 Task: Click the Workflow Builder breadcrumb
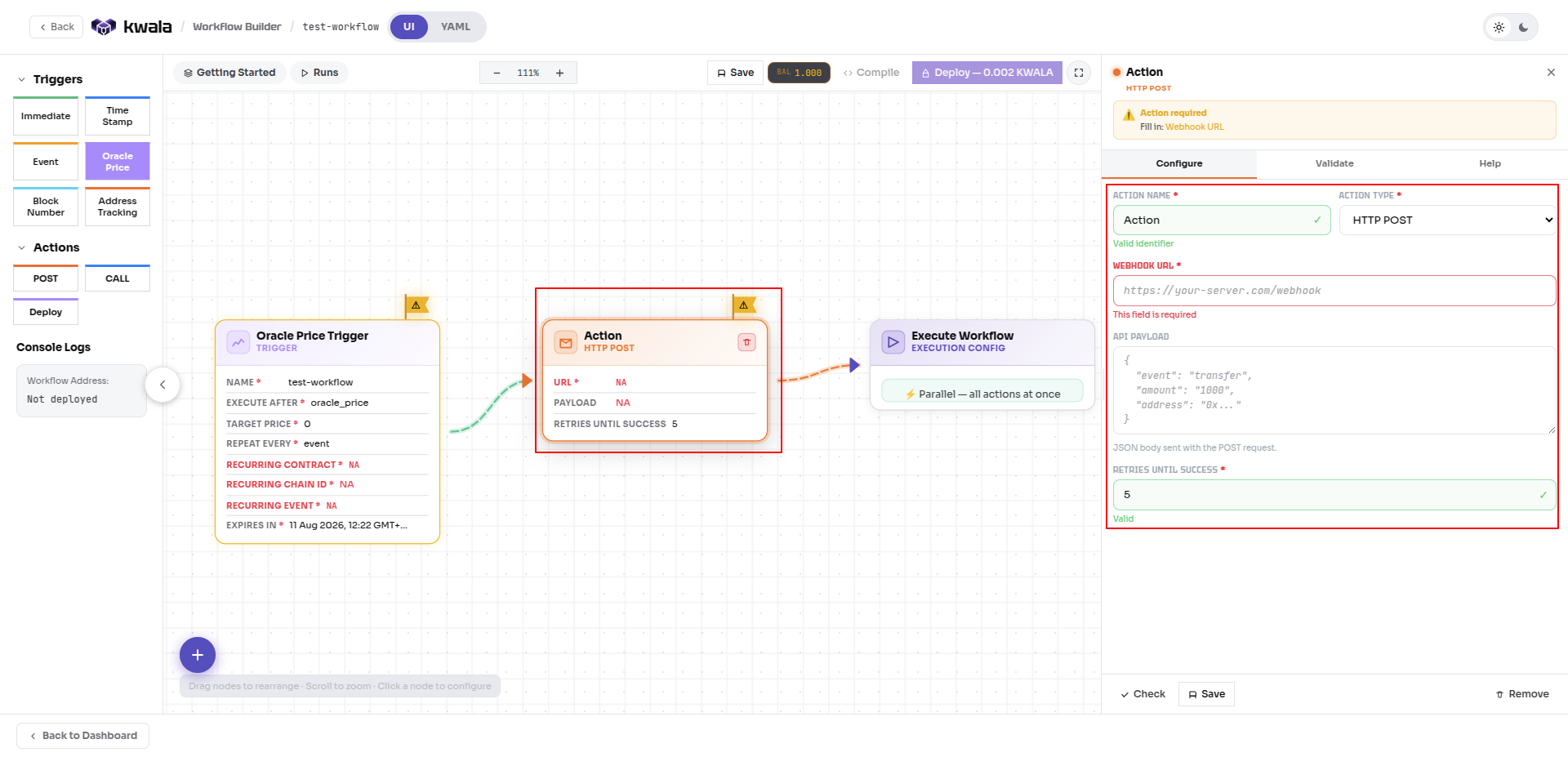pyautogui.click(x=237, y=27)
